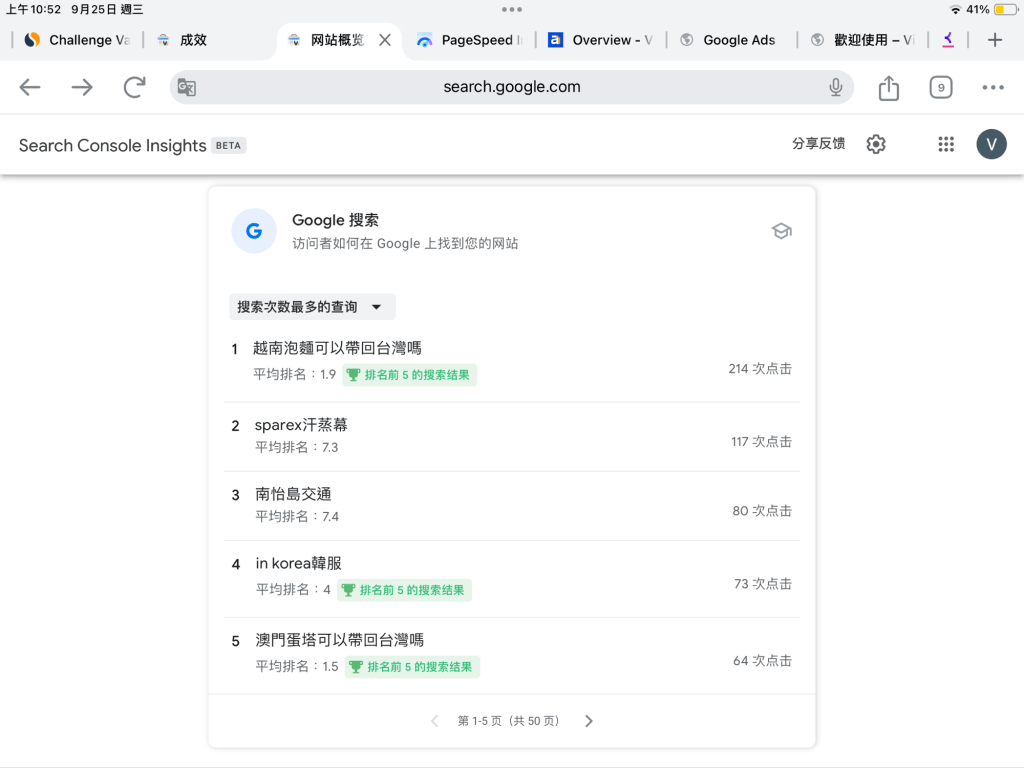Click the browser back arrow
1024x768 pixels.
30,87
